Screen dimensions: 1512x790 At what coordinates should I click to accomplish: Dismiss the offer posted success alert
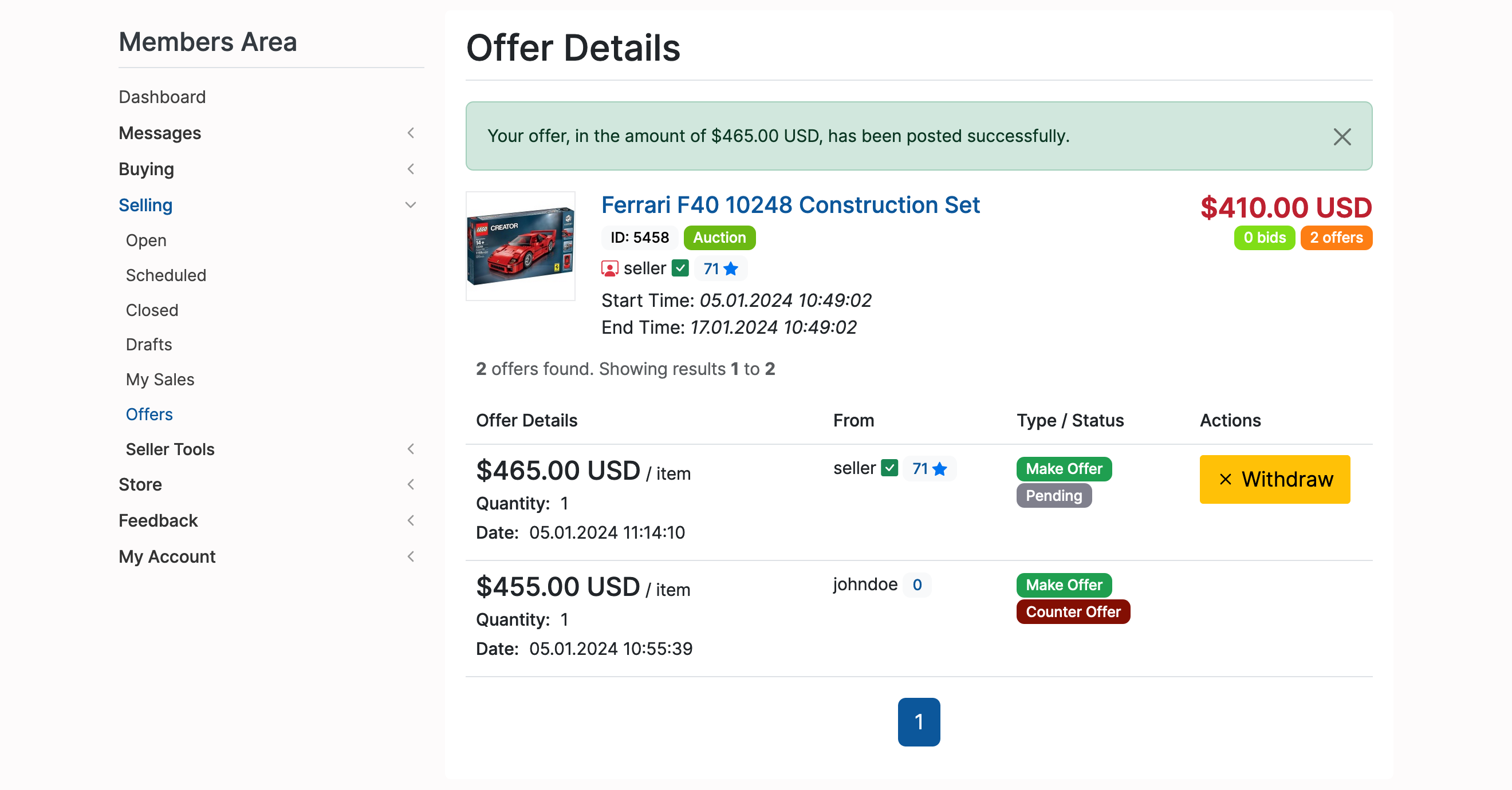1341,137
